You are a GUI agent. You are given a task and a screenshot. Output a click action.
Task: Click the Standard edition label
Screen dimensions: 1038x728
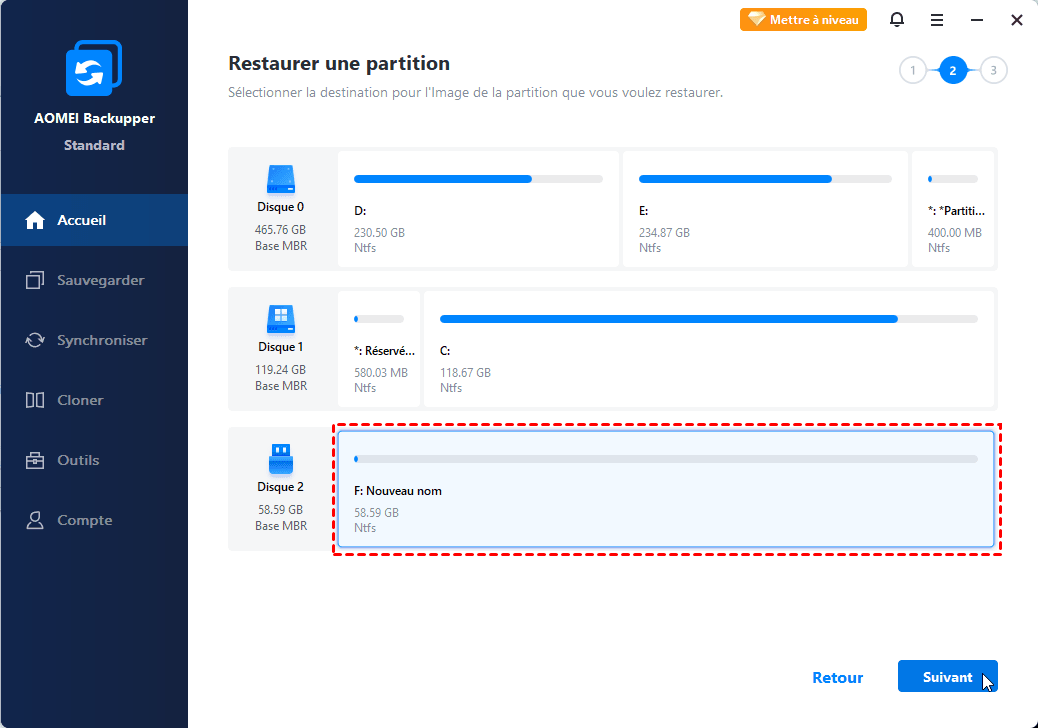tap(94, 145)
